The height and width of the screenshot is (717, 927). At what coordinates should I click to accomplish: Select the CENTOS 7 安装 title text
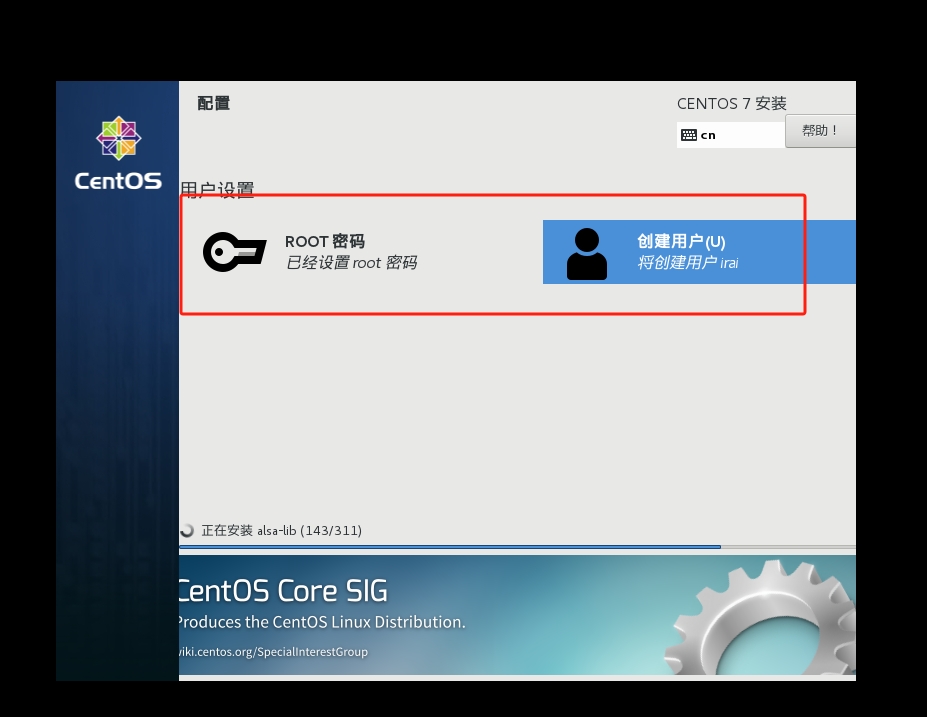(731, 102)
